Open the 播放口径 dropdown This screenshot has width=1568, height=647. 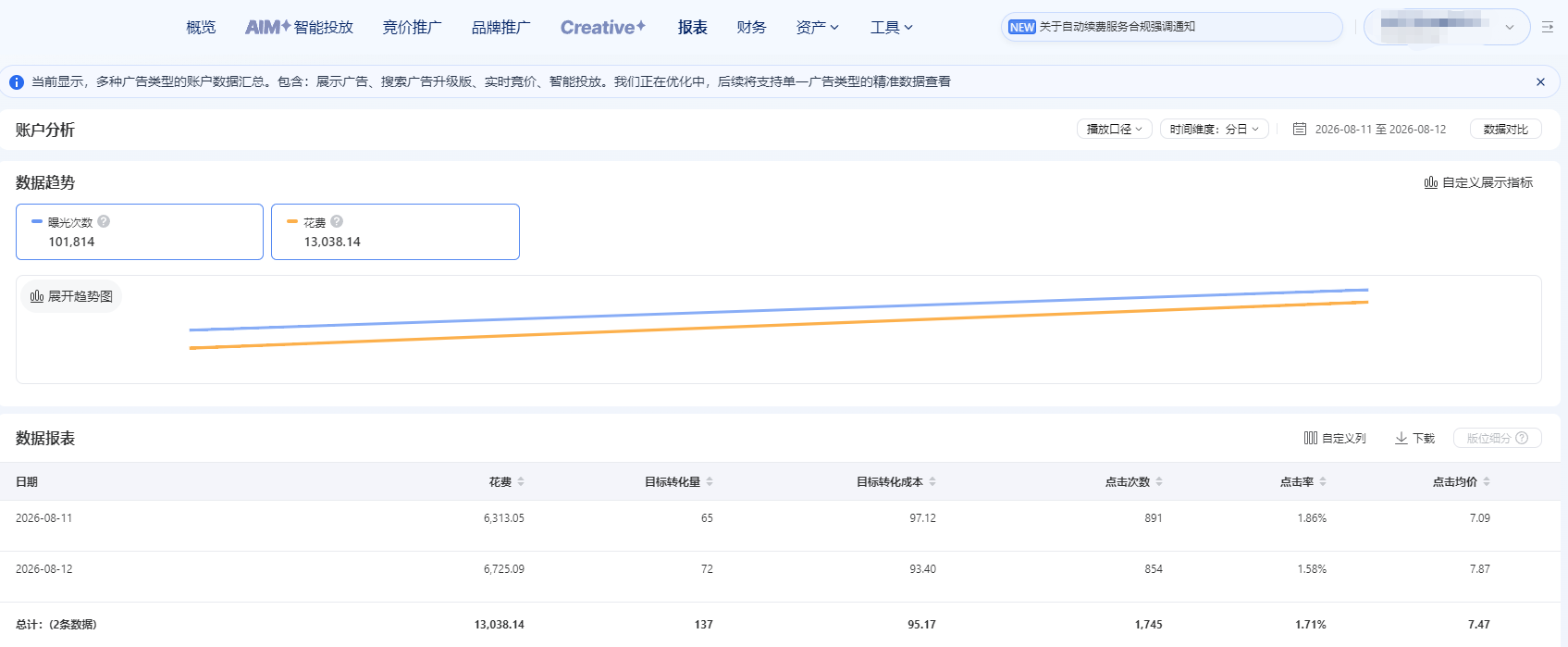1114,130
